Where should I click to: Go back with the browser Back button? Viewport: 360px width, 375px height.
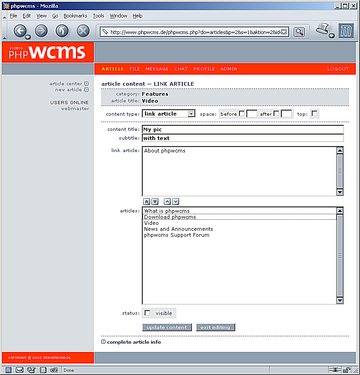point(20,31)
